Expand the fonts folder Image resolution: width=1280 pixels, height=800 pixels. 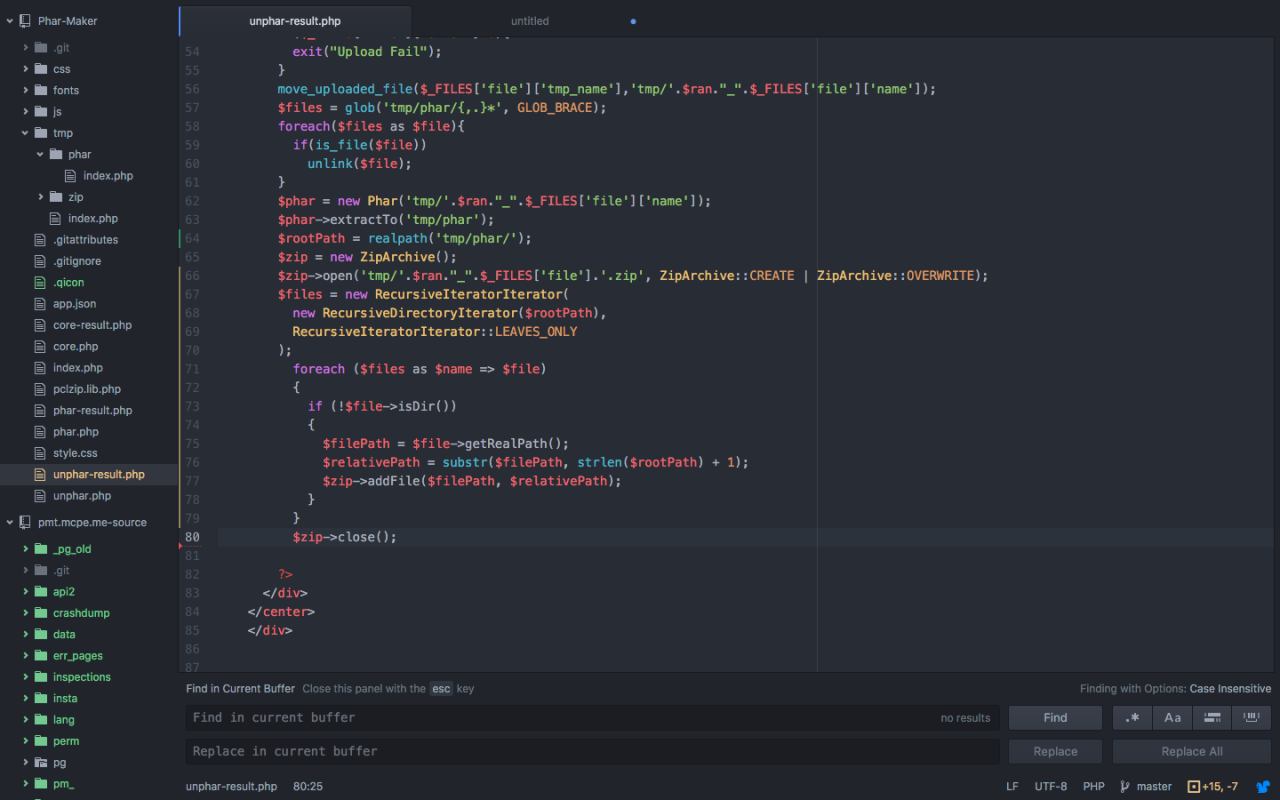(26, 90)
